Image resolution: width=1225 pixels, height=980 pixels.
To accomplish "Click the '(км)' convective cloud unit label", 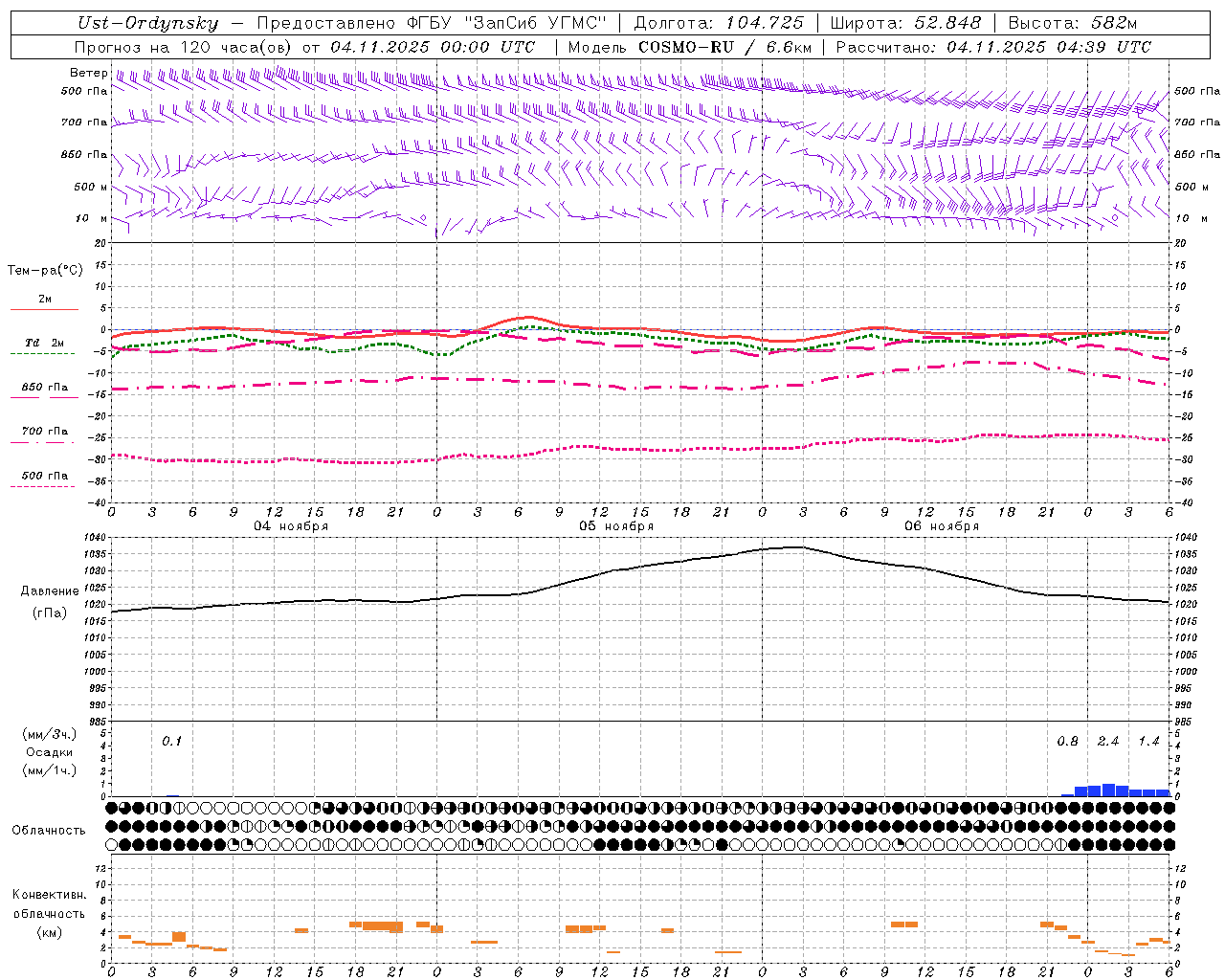I will point(50,932).
